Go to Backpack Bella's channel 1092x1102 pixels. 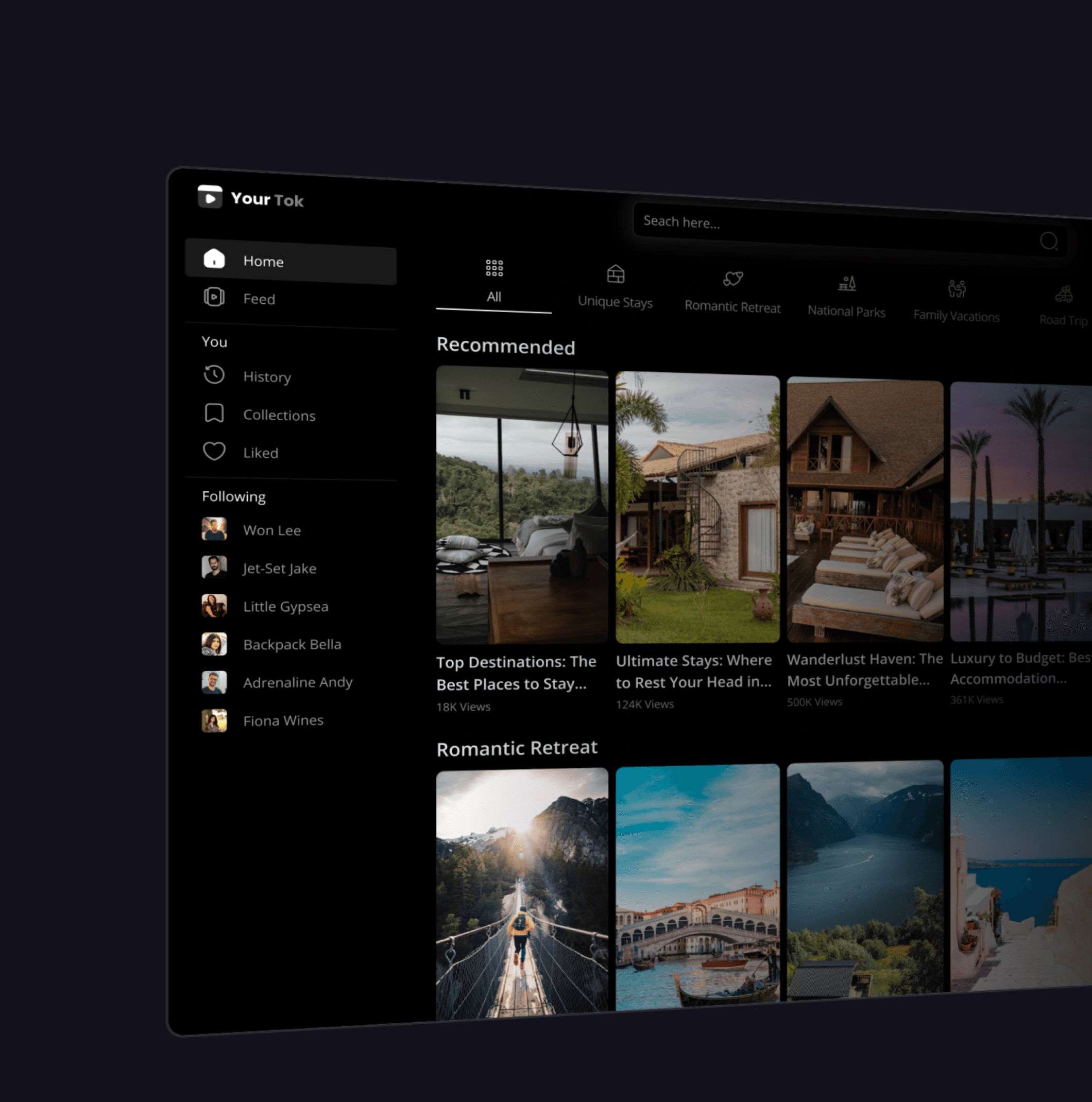(292, 644)
